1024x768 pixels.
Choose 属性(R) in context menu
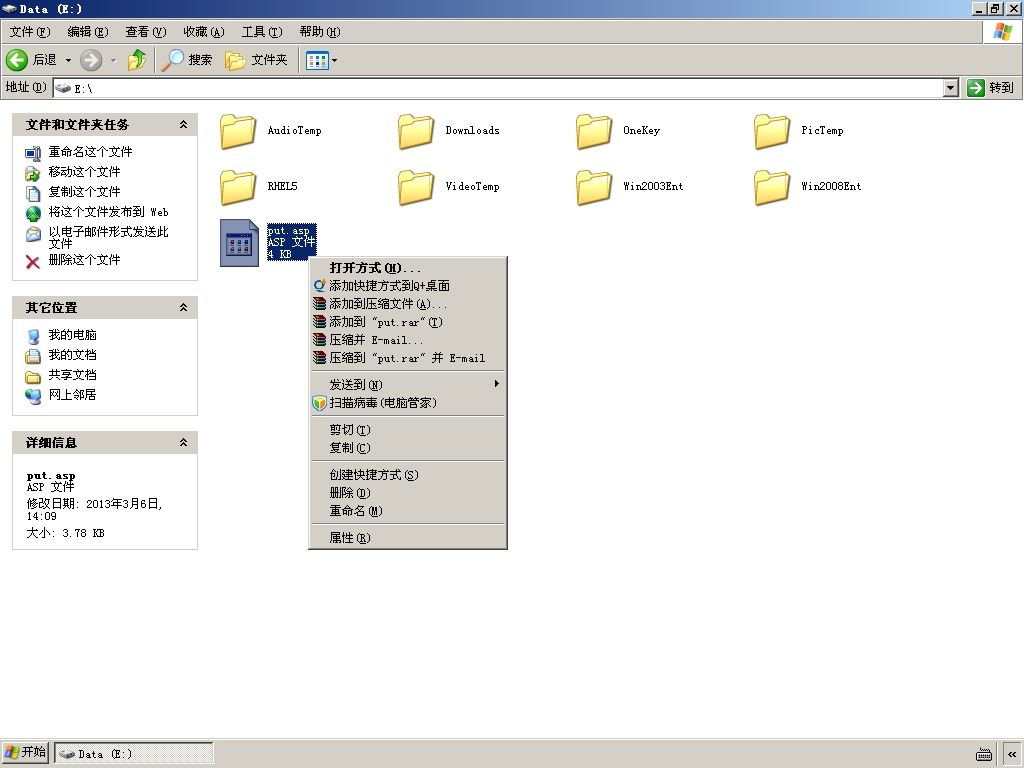[408, 538]
